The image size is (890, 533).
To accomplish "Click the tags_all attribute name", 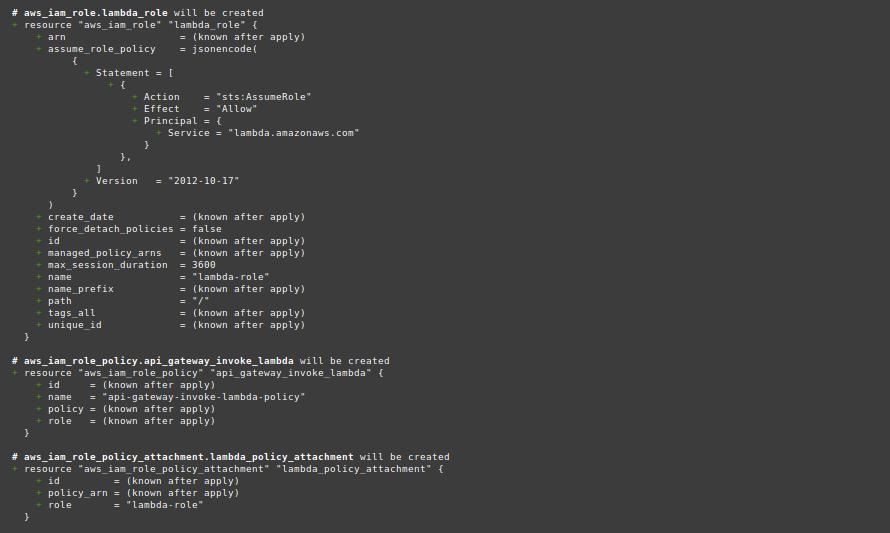I will [72, 313].
